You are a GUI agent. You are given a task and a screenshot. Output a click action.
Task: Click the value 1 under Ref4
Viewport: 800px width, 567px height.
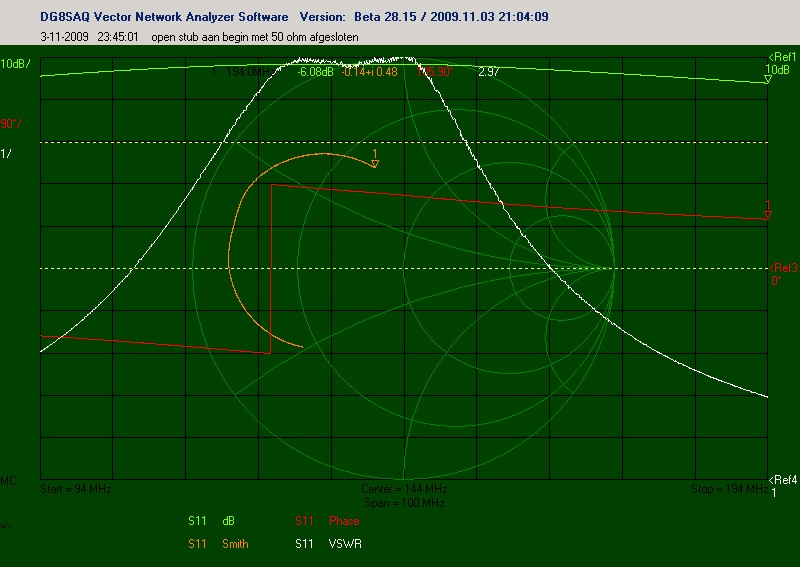tap(774, 493)
